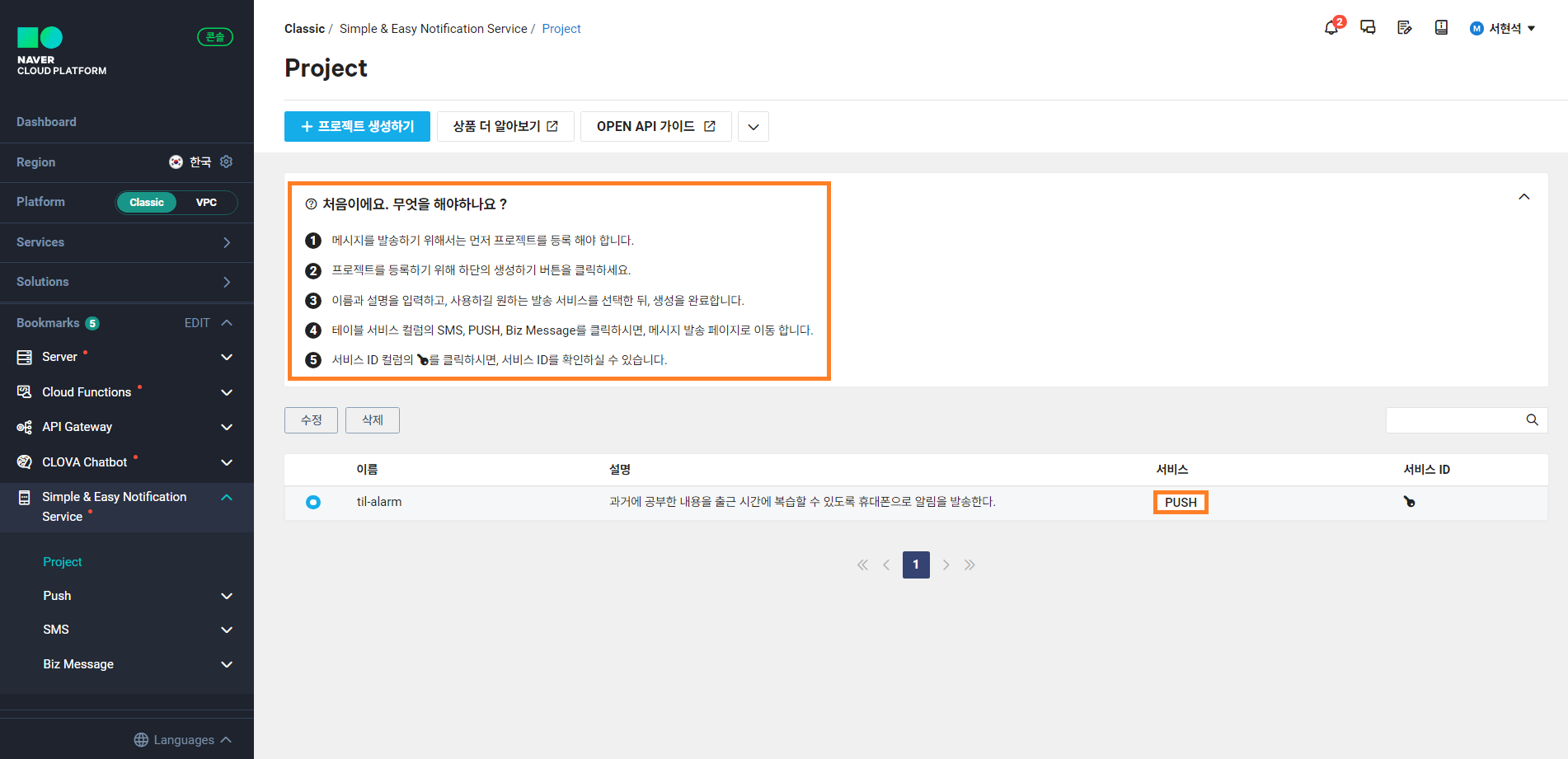Viewport: 1568px width, 759px height.
Task: Open the user guide book icon
Action: 1441,28
